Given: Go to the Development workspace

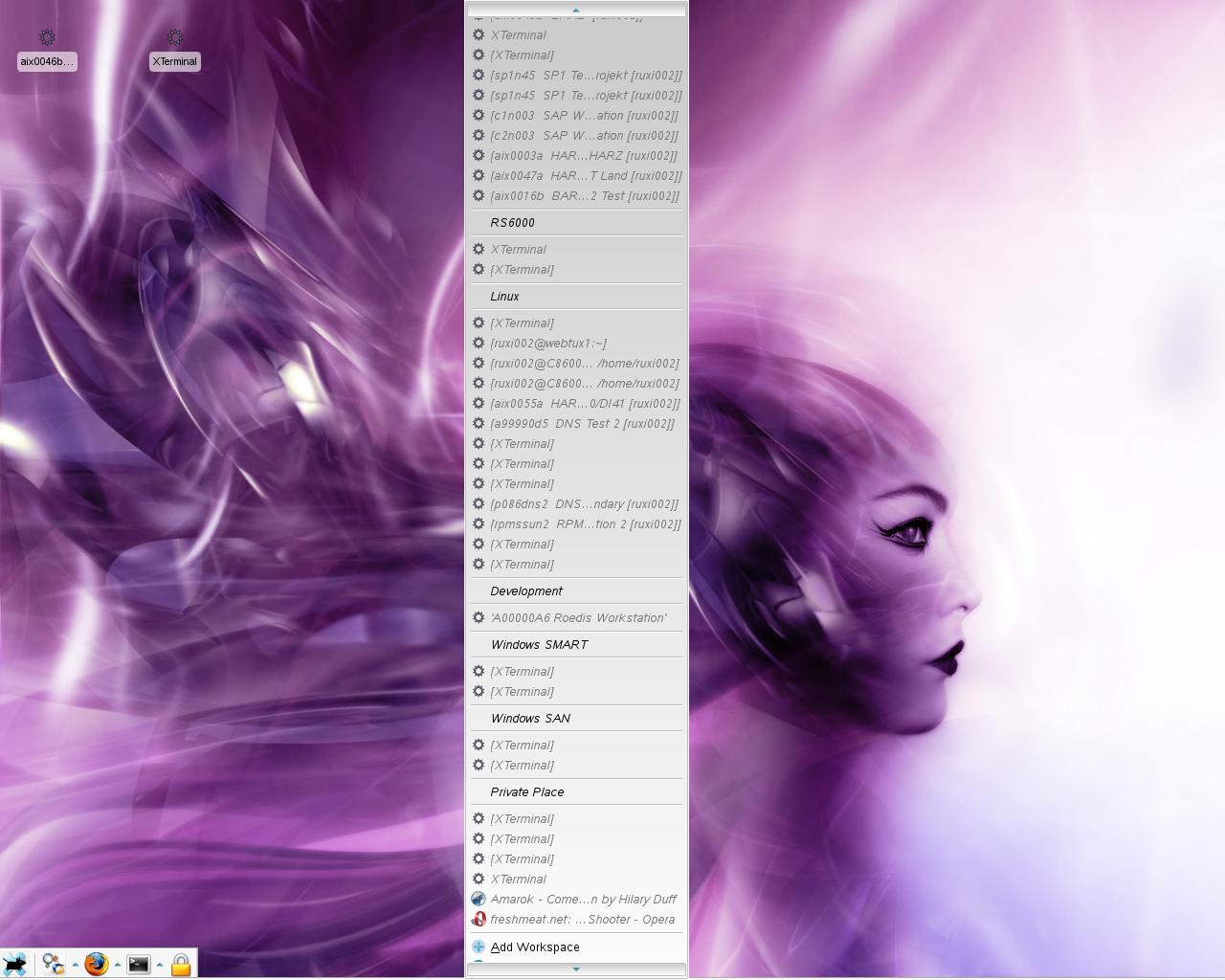Looking at the screenshot, I should tap(525, 590).
